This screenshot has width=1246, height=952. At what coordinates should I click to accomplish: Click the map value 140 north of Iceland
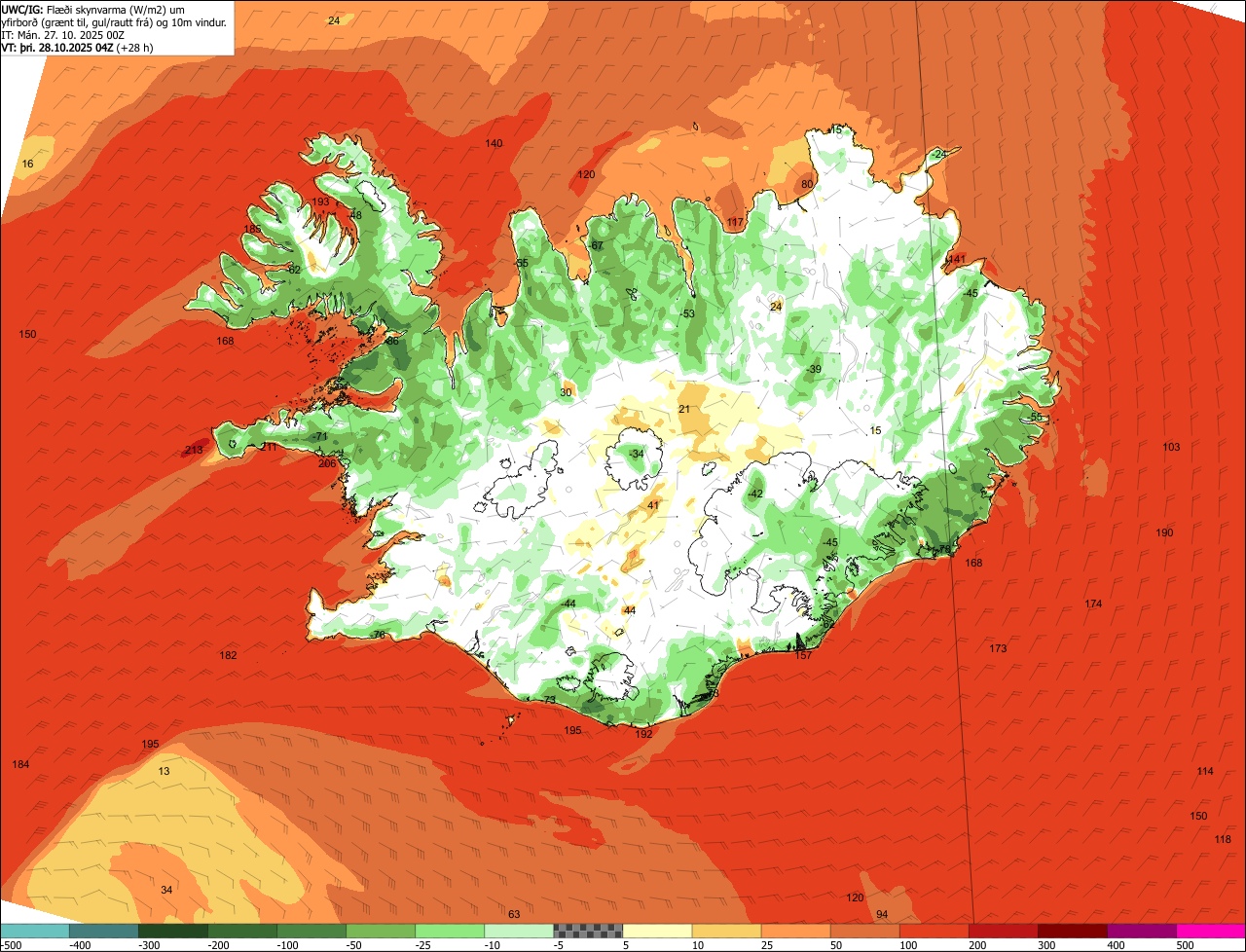pyautogui.click(x=494, y=143)
